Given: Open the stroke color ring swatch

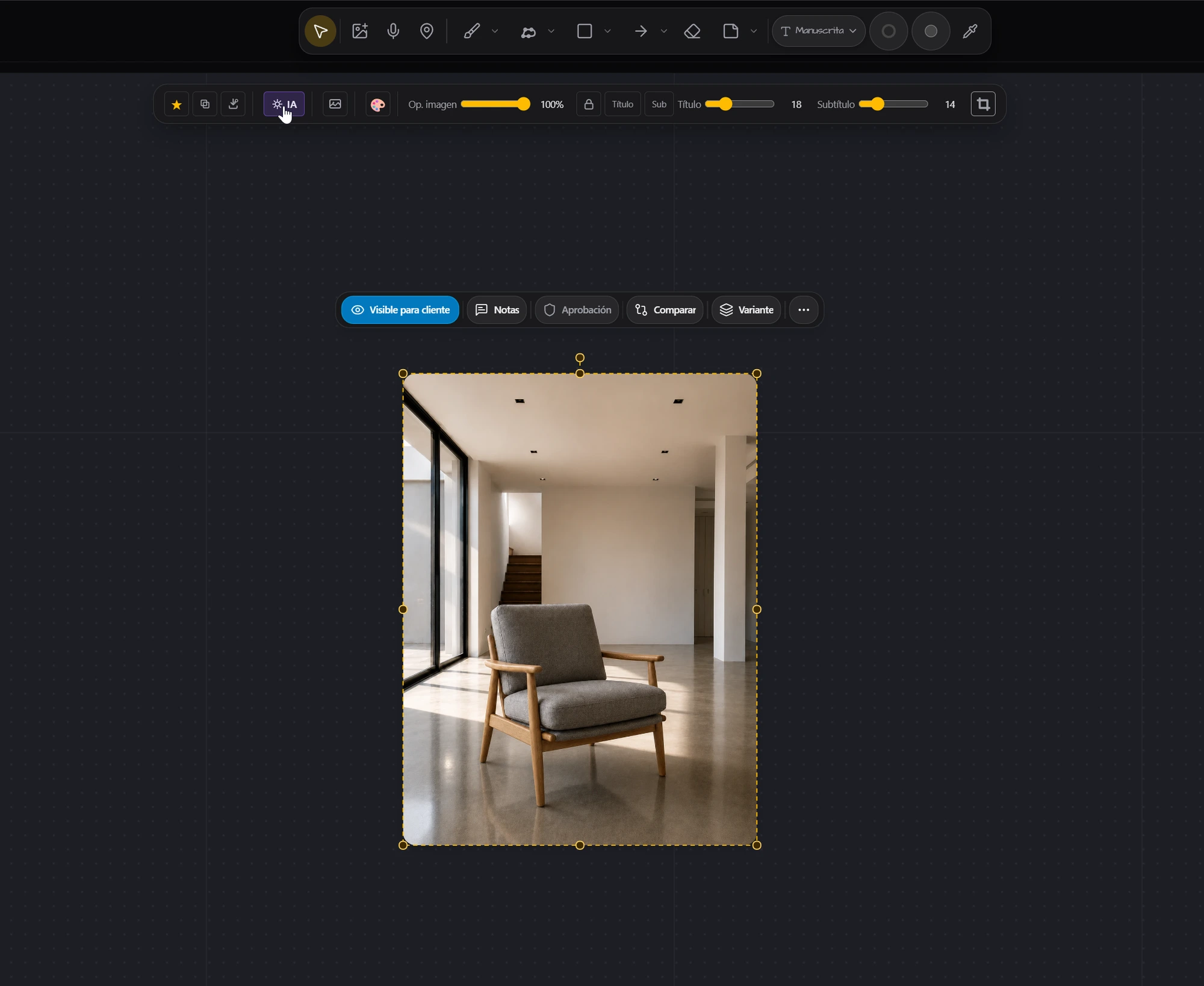Looking at the screenshot, I should [889, 31].
